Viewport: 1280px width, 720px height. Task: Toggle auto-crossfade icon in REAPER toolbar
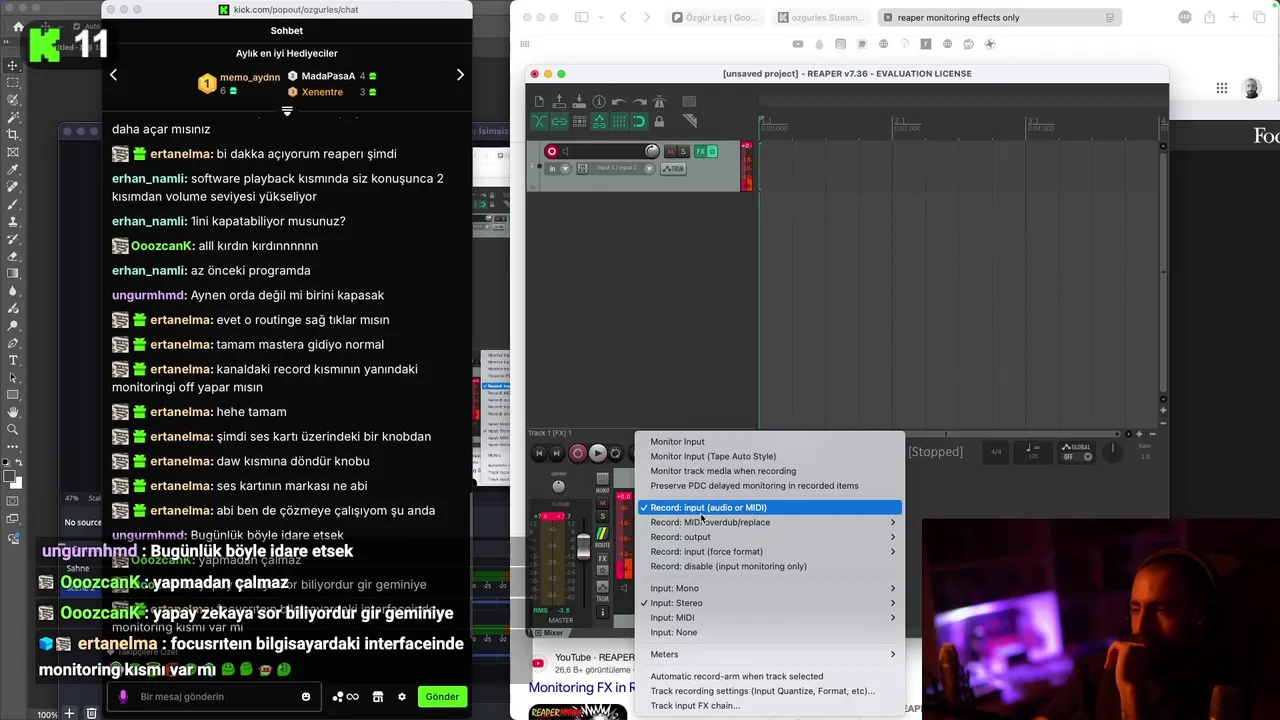[539, 122]
